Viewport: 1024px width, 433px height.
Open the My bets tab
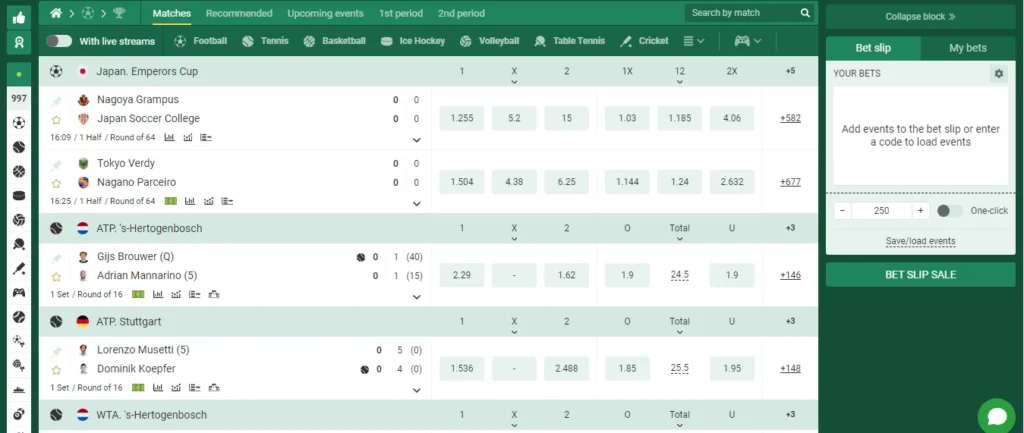click(968, 49)
